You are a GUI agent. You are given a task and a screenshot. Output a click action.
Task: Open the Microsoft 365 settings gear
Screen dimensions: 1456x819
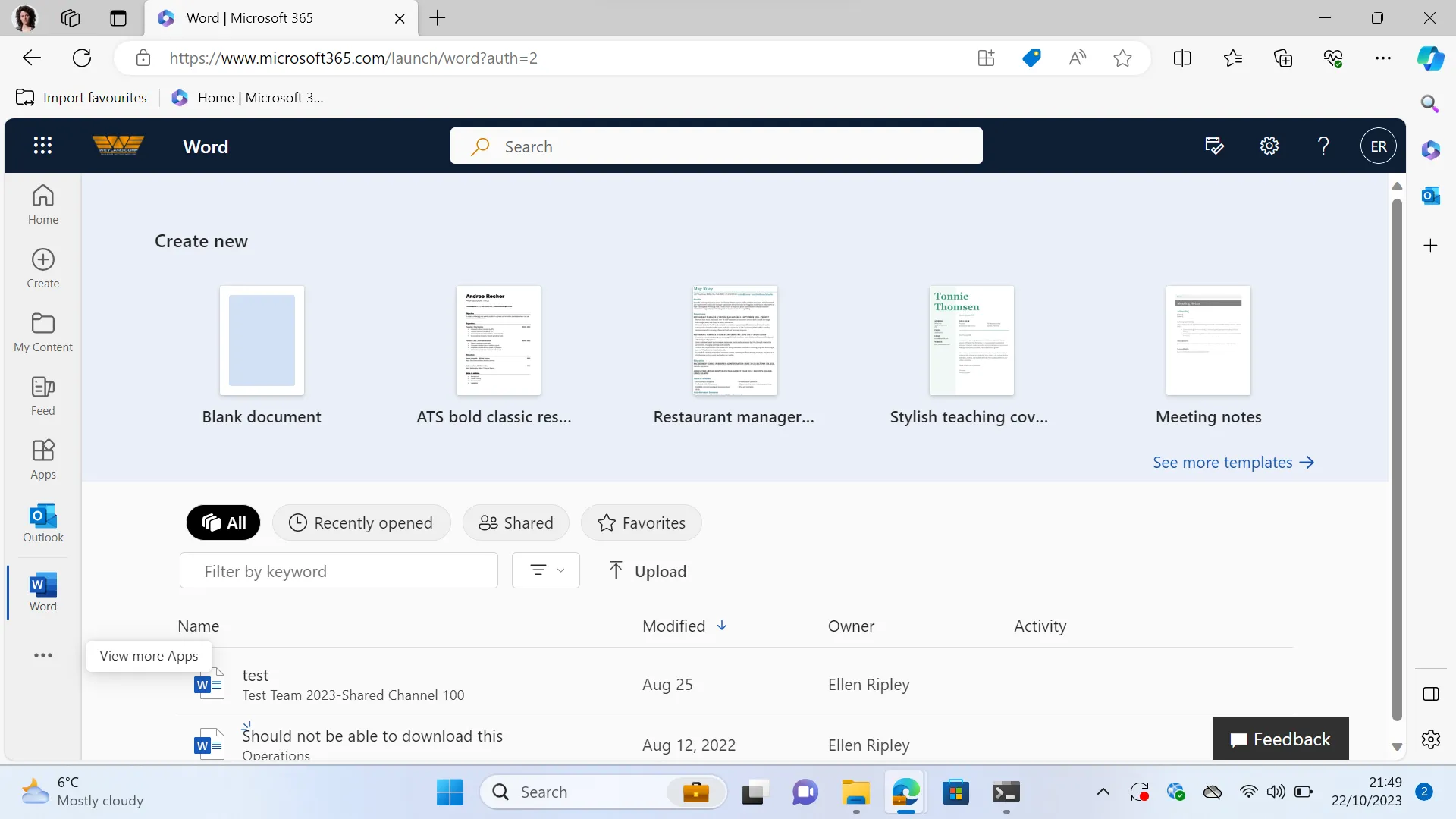coord(1269,146)
